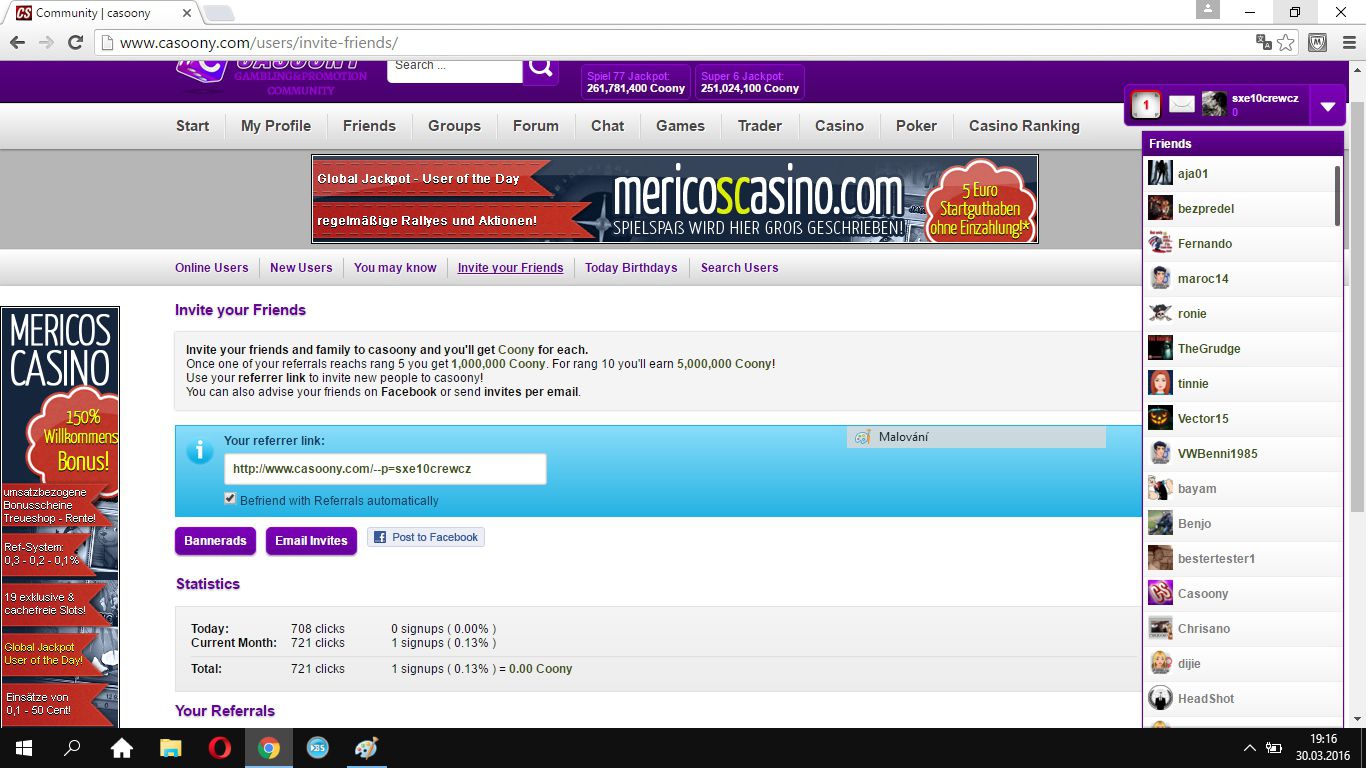
Task: Click Casoony's avatar in Friends list
Action: [1160, 593]
